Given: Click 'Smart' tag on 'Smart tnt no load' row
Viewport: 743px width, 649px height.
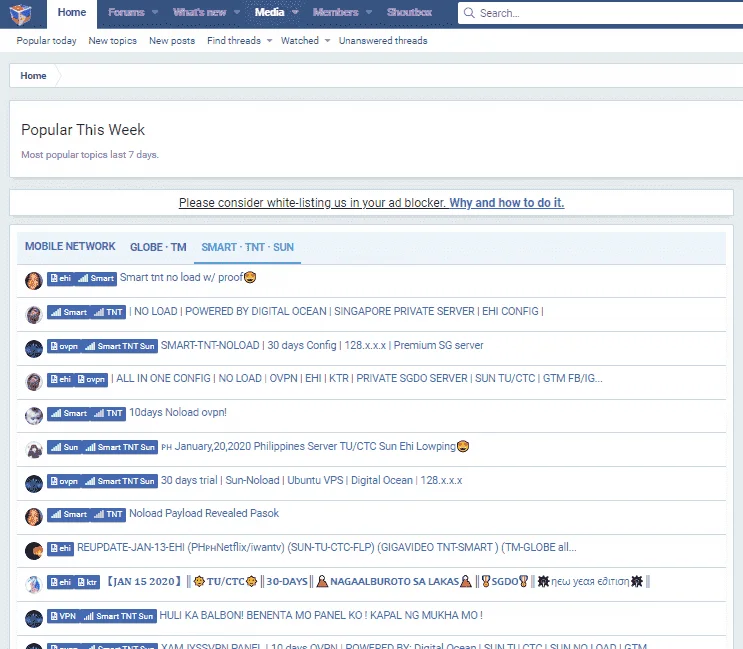Looking at the screenshot, I should point(96,279).
